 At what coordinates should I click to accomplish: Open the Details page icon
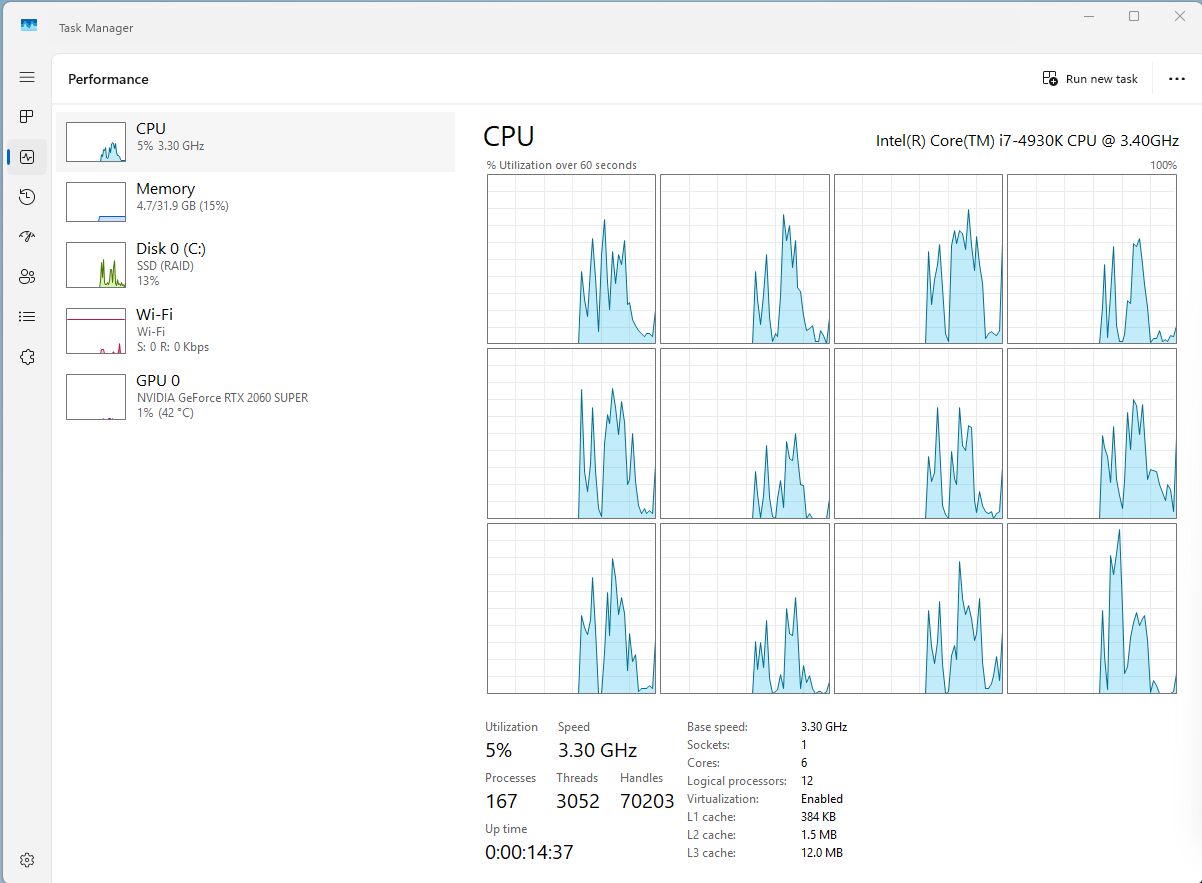(27, 317)
